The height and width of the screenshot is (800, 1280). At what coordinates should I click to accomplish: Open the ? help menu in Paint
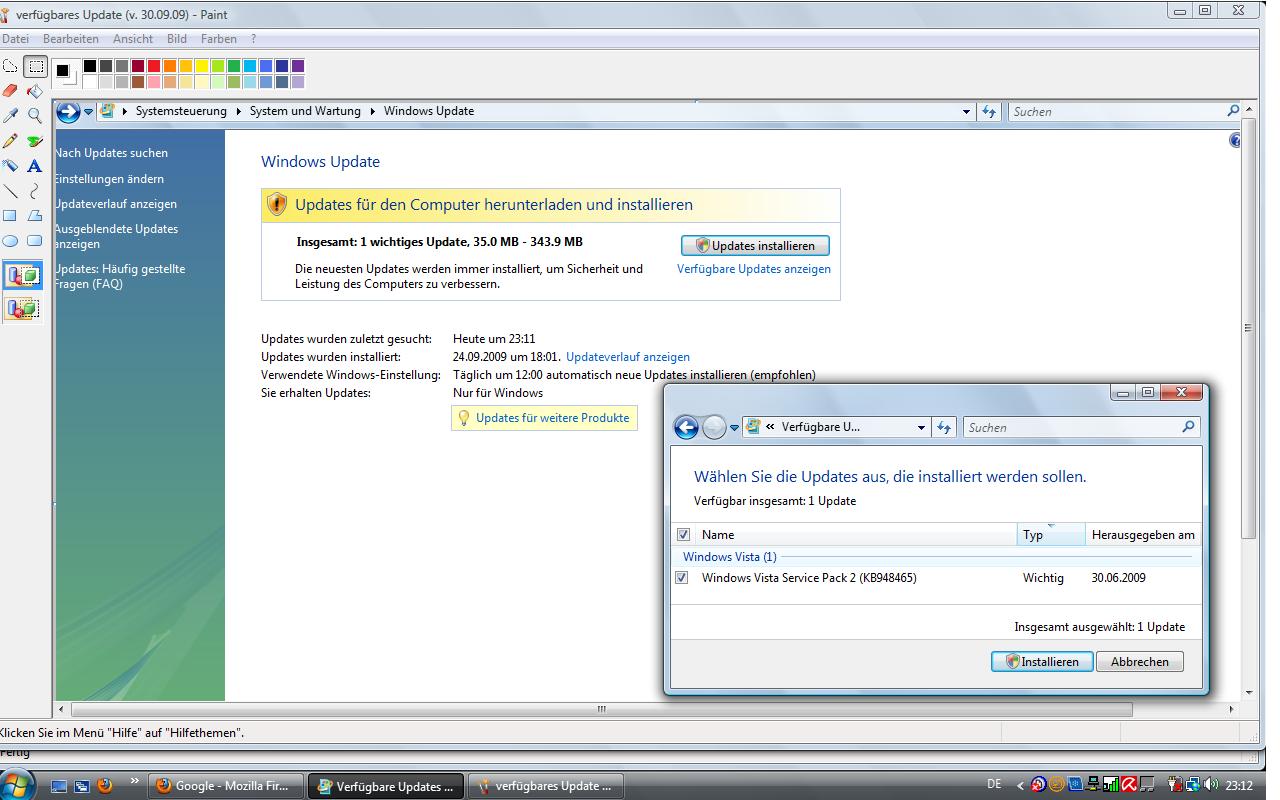(254, 39)
